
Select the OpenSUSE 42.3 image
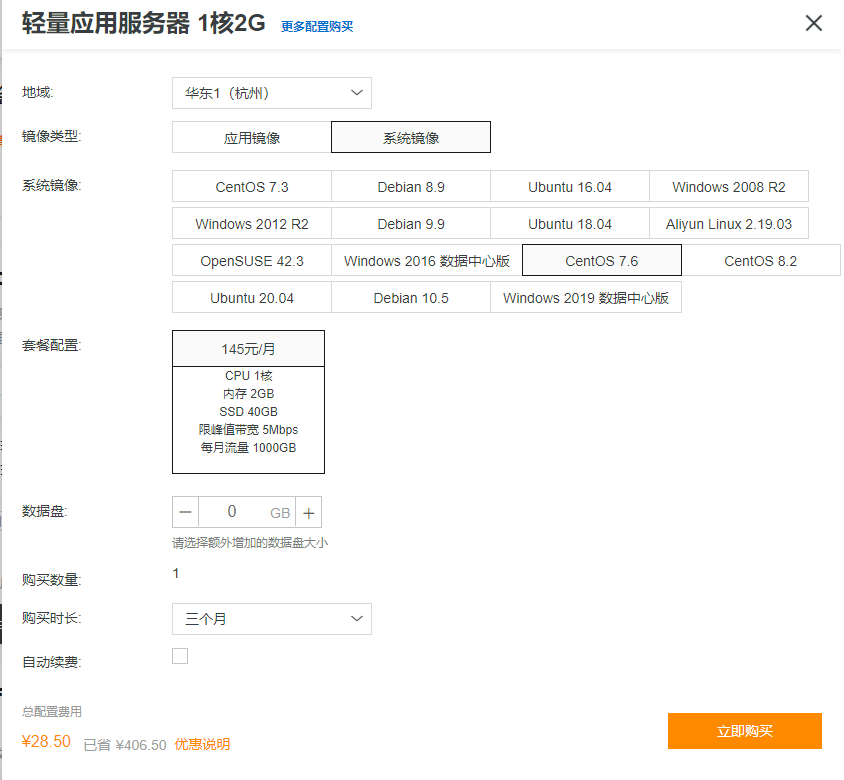[251, 260]
